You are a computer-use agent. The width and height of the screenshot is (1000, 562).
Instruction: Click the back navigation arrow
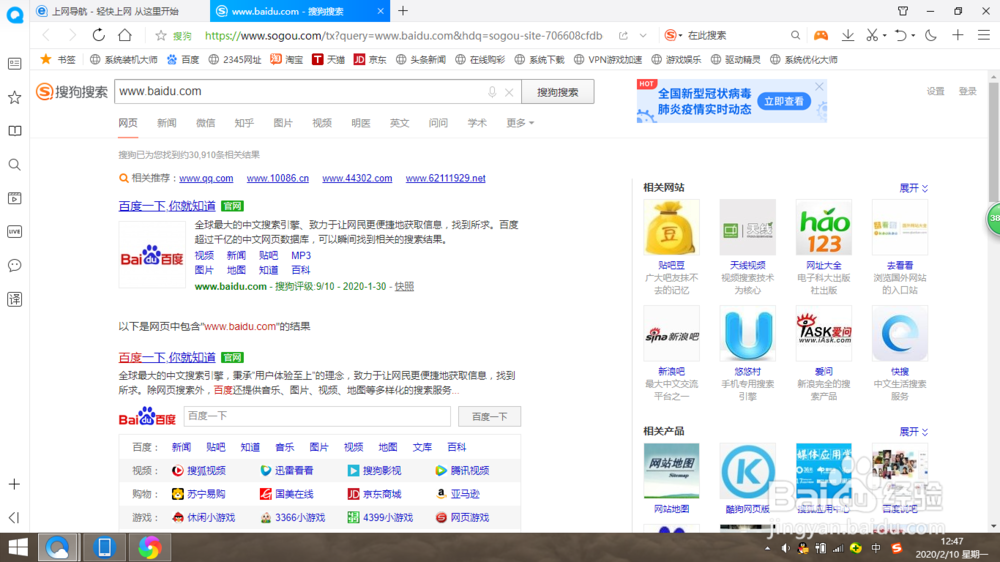coord(46,35)
